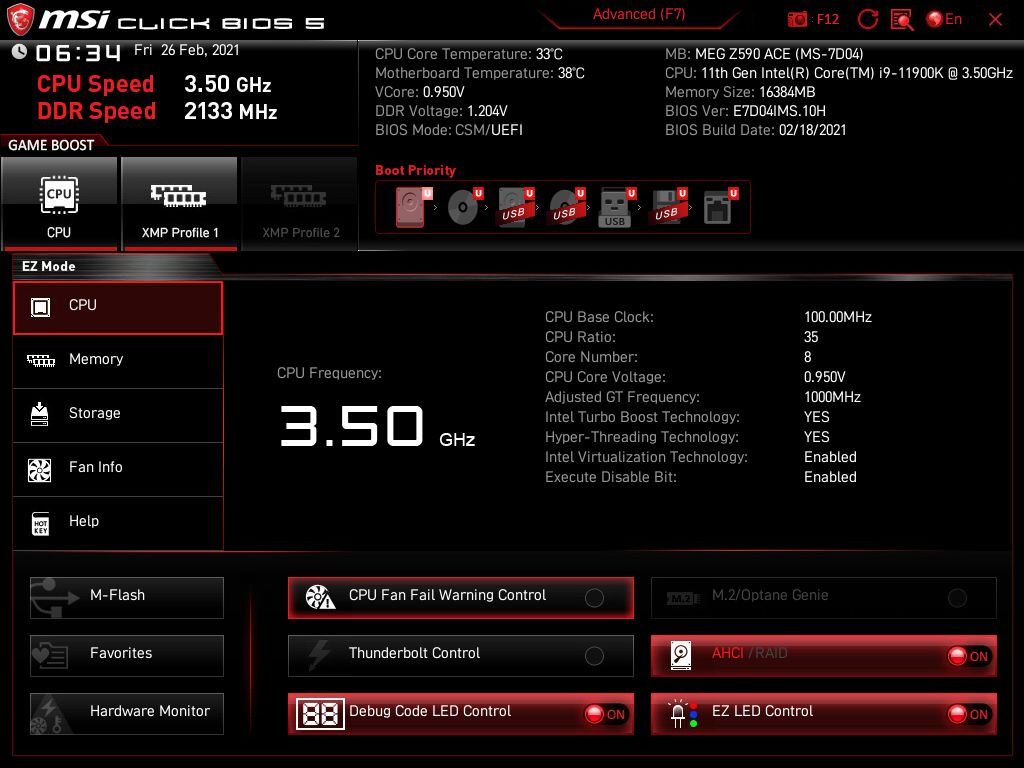
Task: Click the CPU chip icon in sidebar
Action: (40, 306)
